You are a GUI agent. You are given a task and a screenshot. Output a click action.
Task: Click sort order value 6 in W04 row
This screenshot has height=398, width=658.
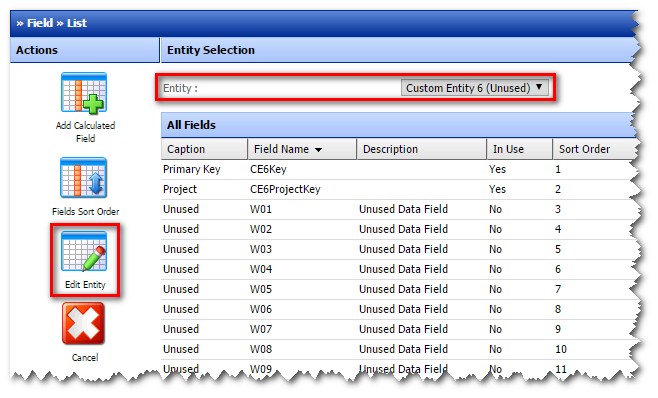[558, 269]
